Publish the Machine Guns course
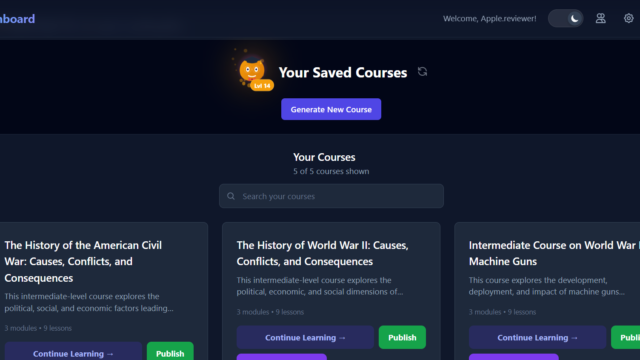The image size is (640, 360). point(626,338)
